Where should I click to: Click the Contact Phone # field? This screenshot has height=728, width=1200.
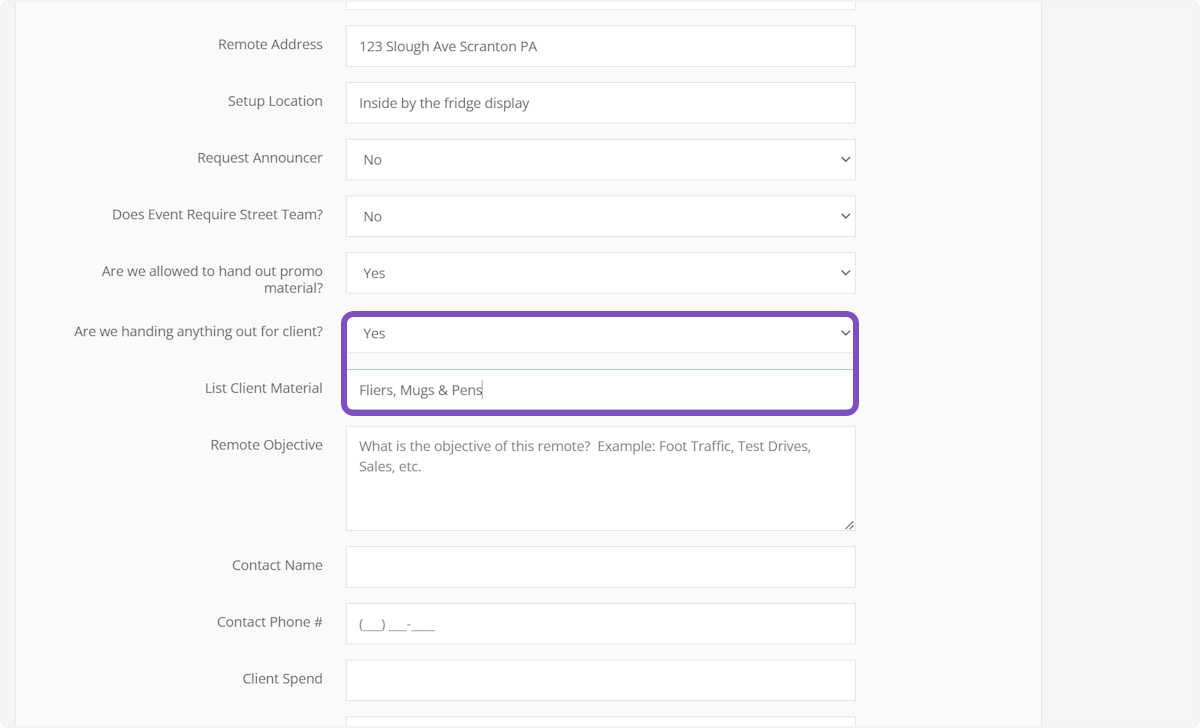(600, 624)
